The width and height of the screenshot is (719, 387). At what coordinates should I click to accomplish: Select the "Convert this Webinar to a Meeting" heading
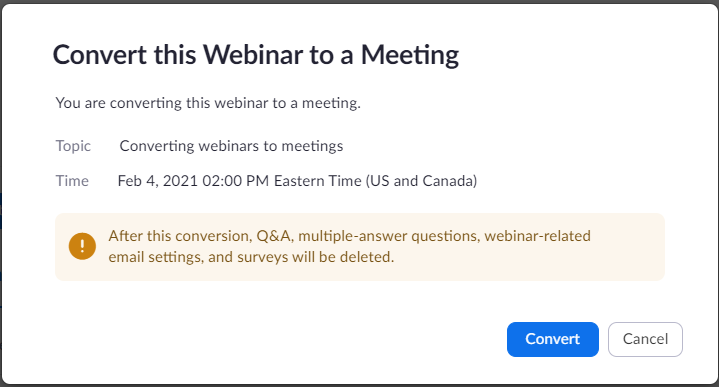click(256, 55)
